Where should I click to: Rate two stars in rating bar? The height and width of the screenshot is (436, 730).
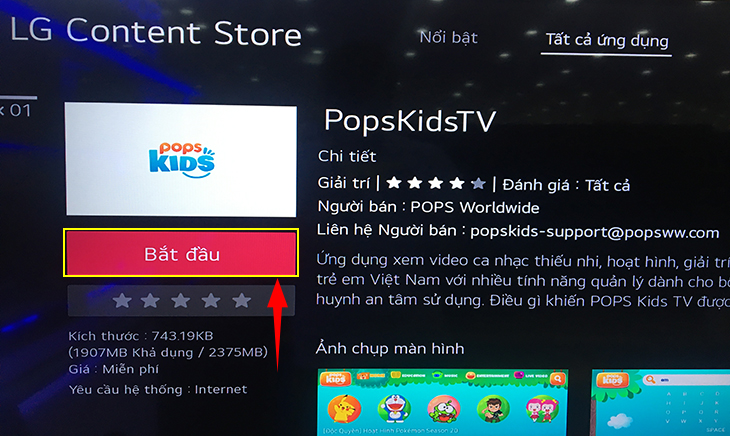pyautogui.click(x=150, y=301)
